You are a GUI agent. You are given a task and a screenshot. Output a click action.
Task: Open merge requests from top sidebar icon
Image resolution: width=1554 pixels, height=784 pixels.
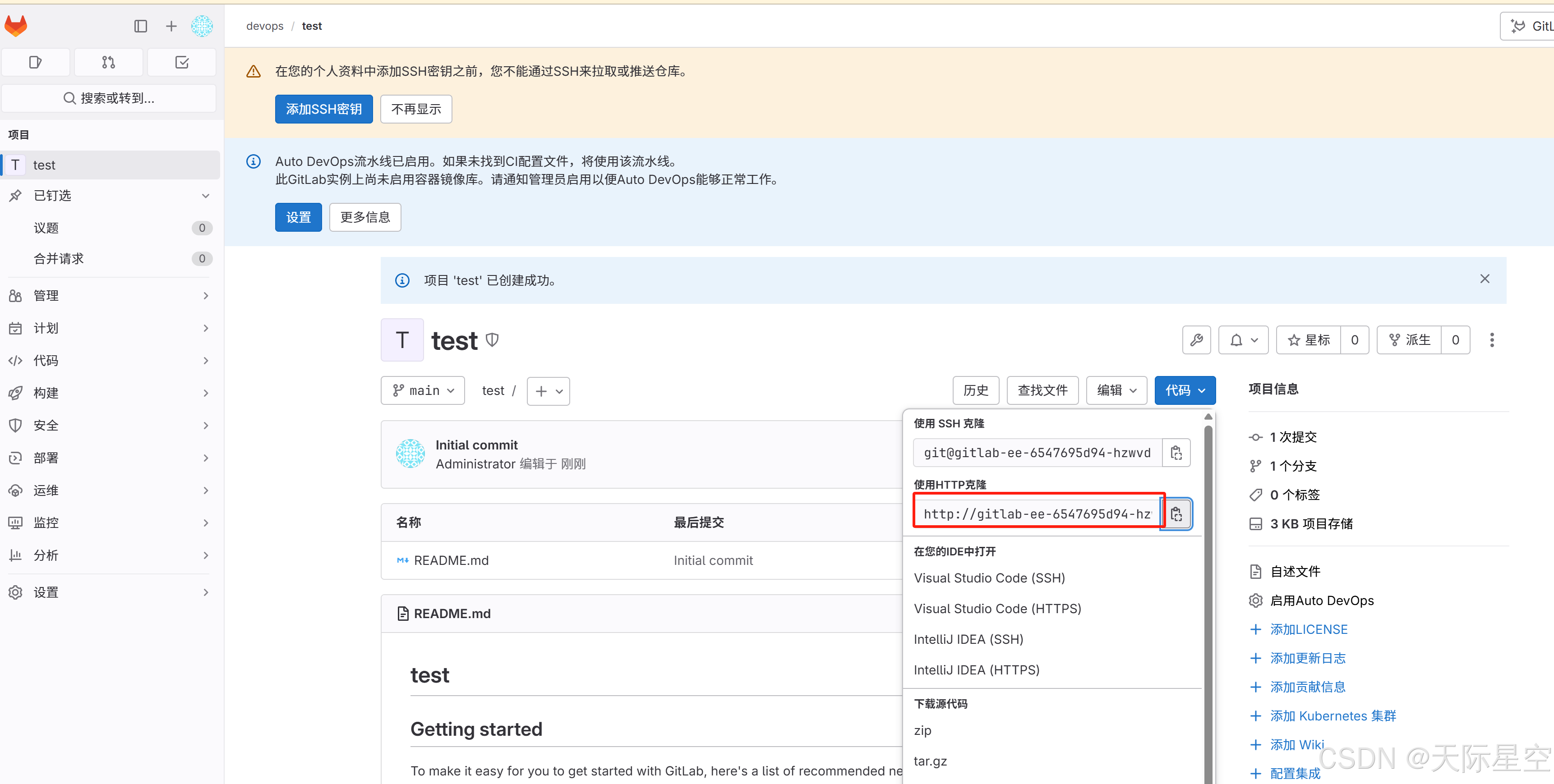(x=108, y=61)
